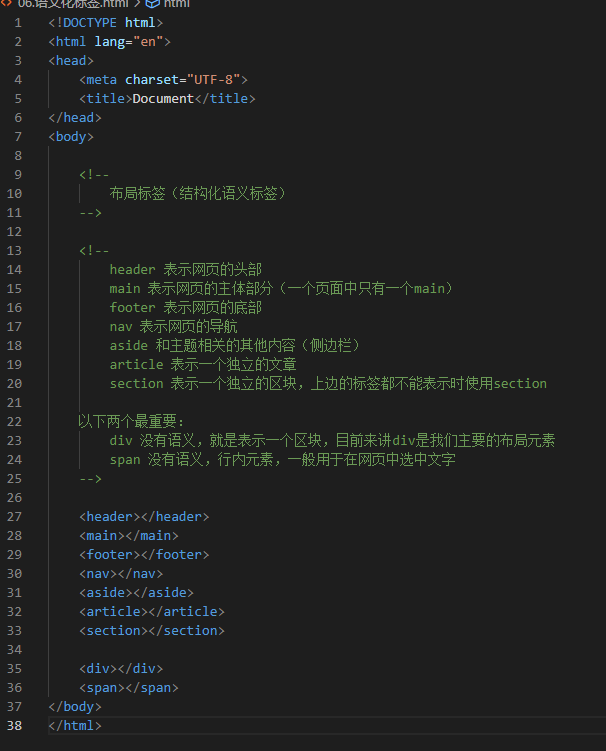
Task: Select line number 1 in gutter
Action: (x=18, y=23)
